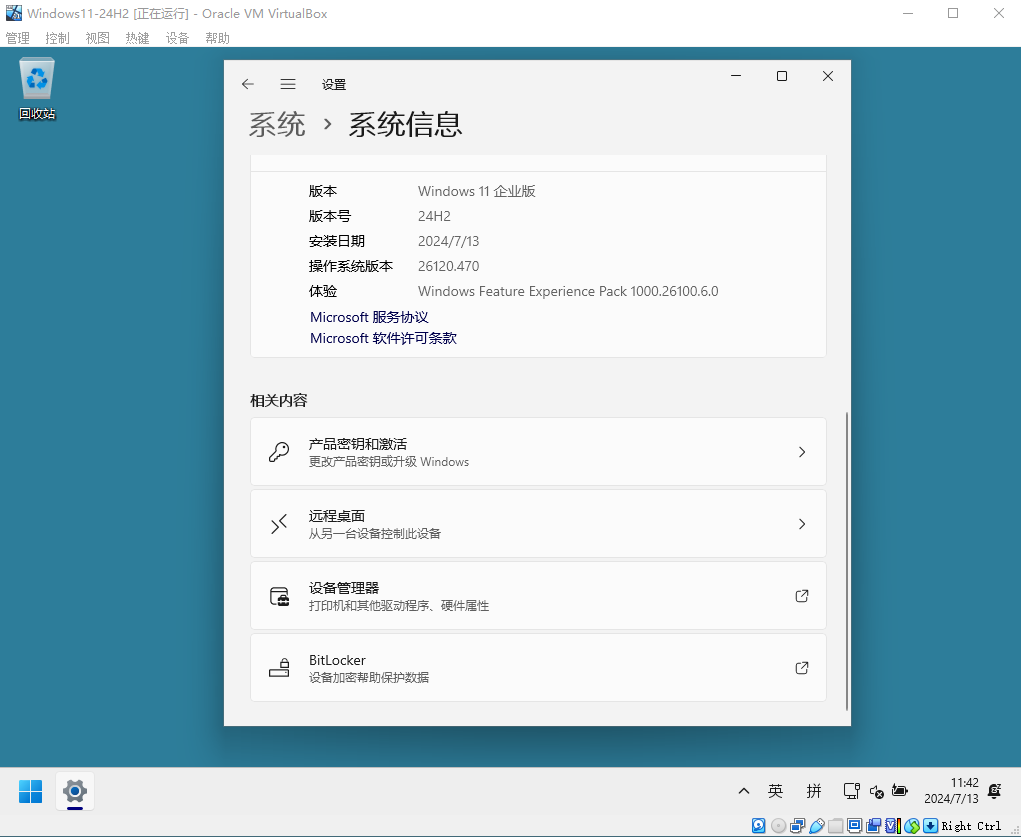Click VirtualBox shared folders indicator
This screenshot has height=837, width=1021.
click(835, 826)
